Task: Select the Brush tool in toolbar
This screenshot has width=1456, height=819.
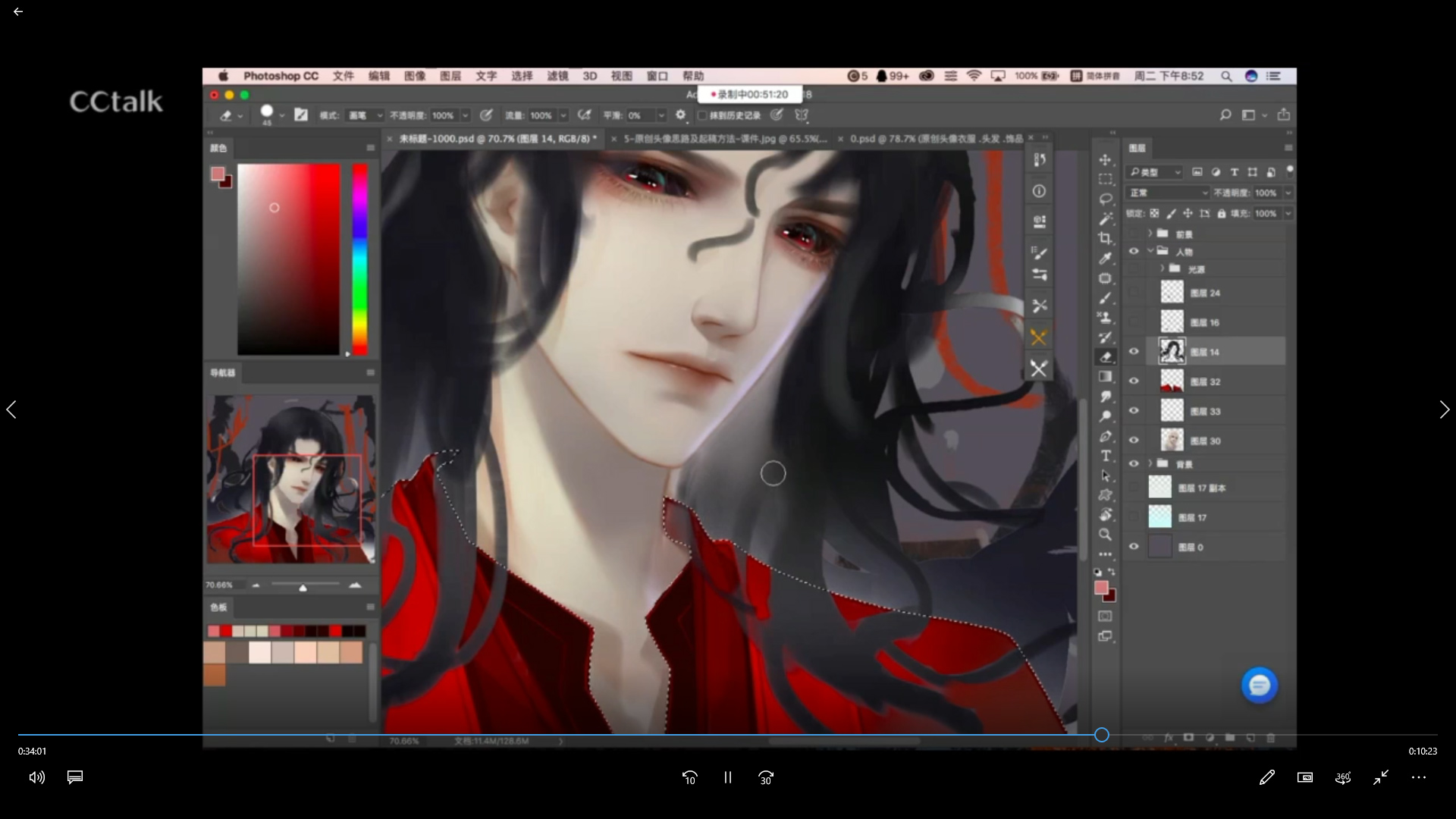Action: point(1105,298)
